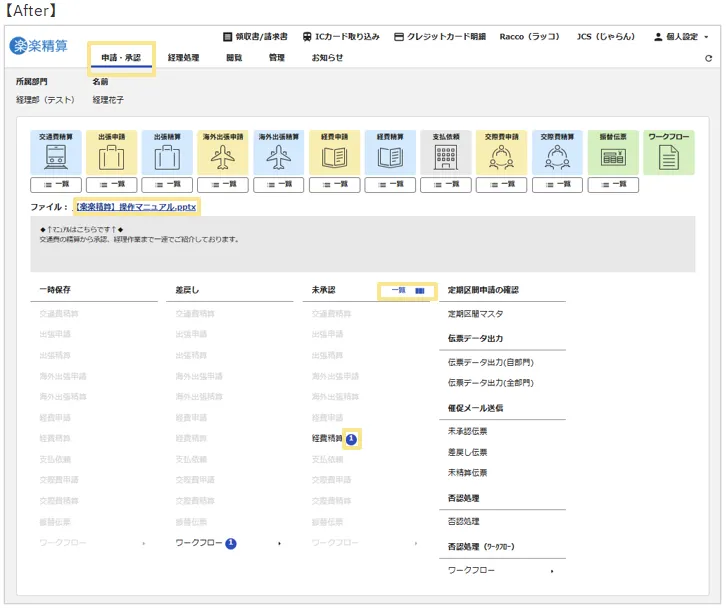
Task: Open クレジットカード明細 in the top bar
Action: tap(439, 36)
